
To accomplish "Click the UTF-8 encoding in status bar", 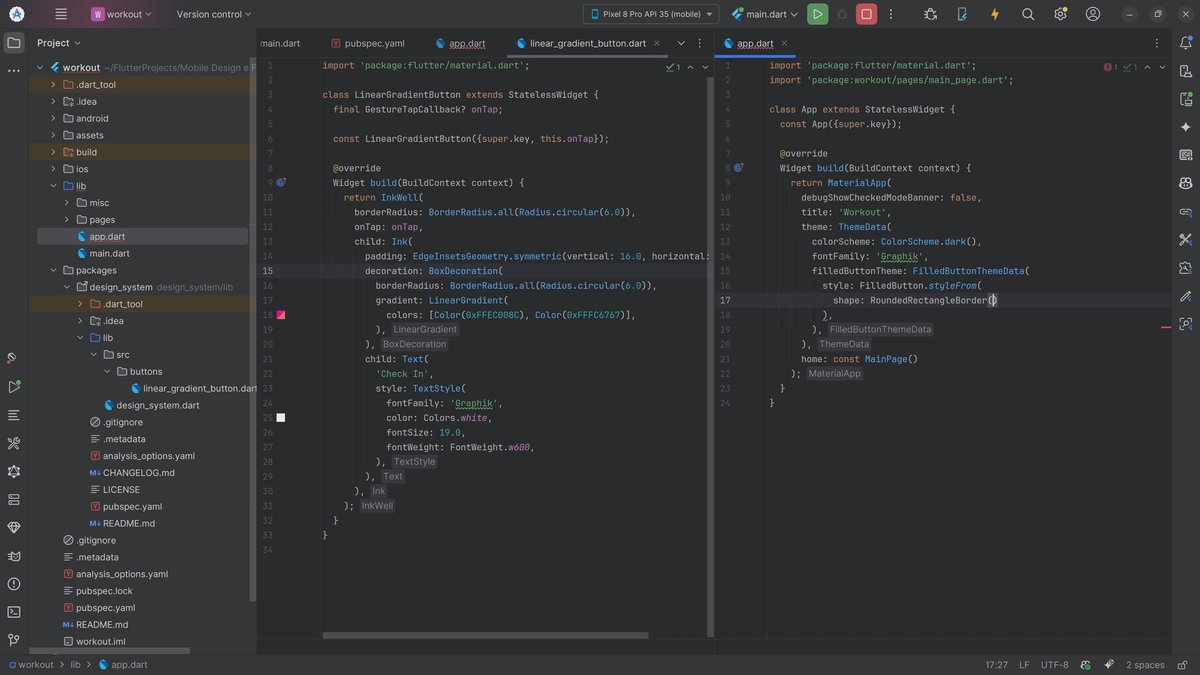I will (1054, 664).
